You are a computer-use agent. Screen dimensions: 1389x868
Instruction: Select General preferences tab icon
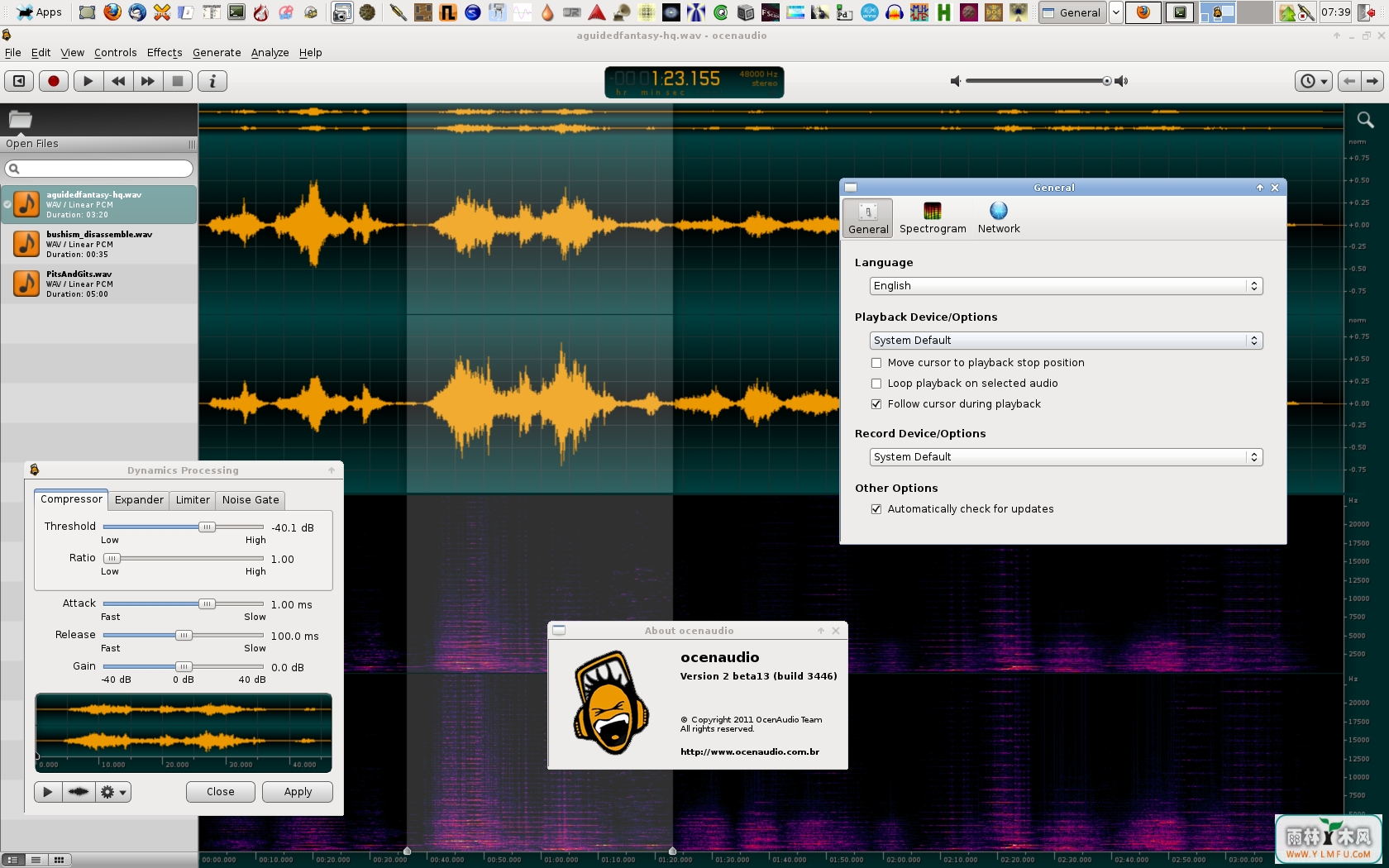click(868, 218)
